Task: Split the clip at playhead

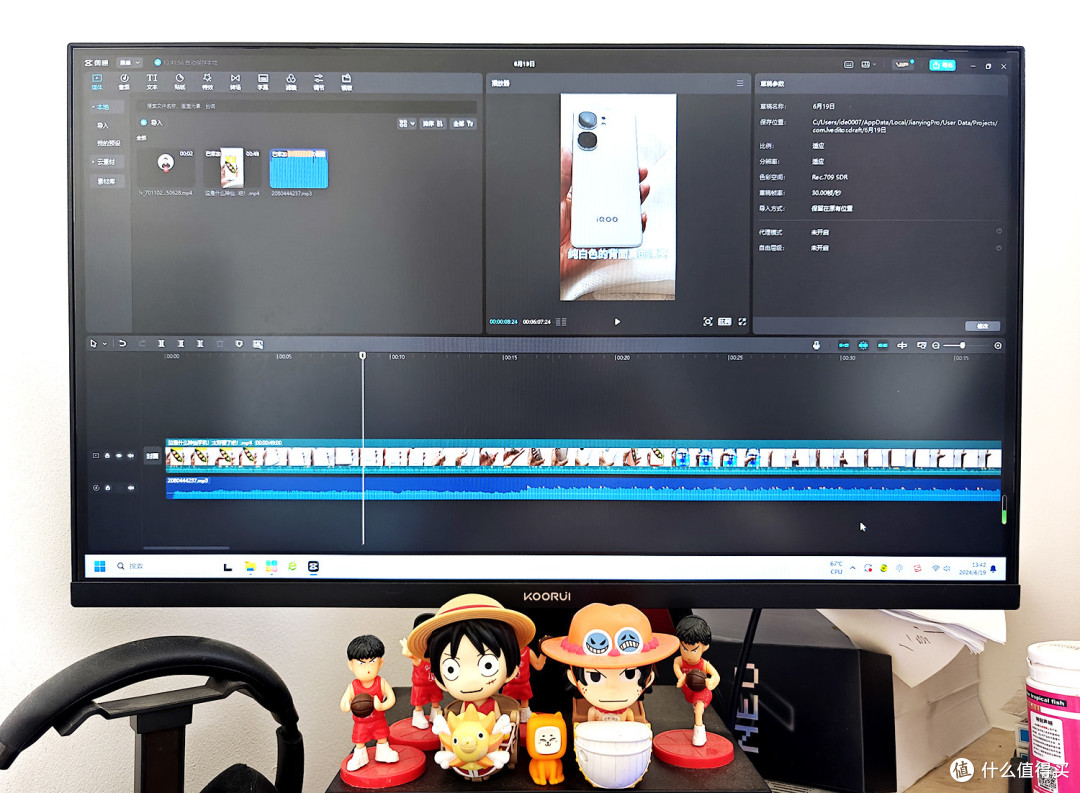Action: coord(161,343)
